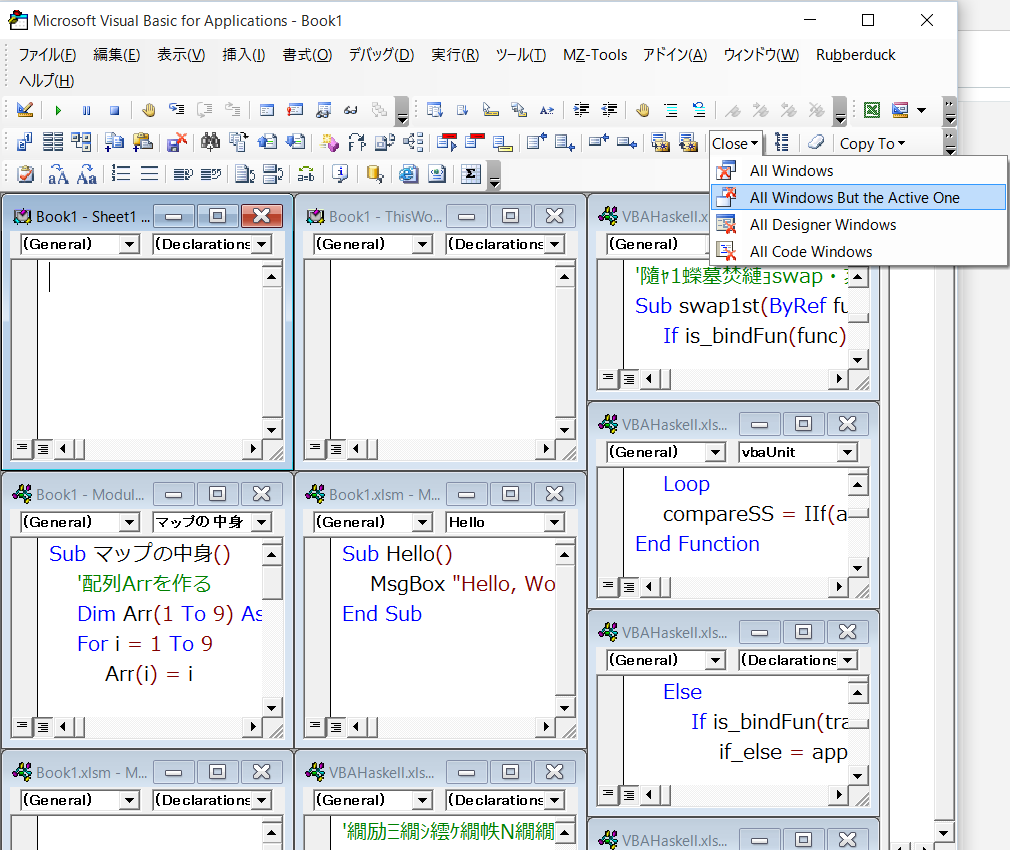Toggle Procedure View in マップの中身 module window
Viewport: 1010px width, 850px height.
coord(23,726)
